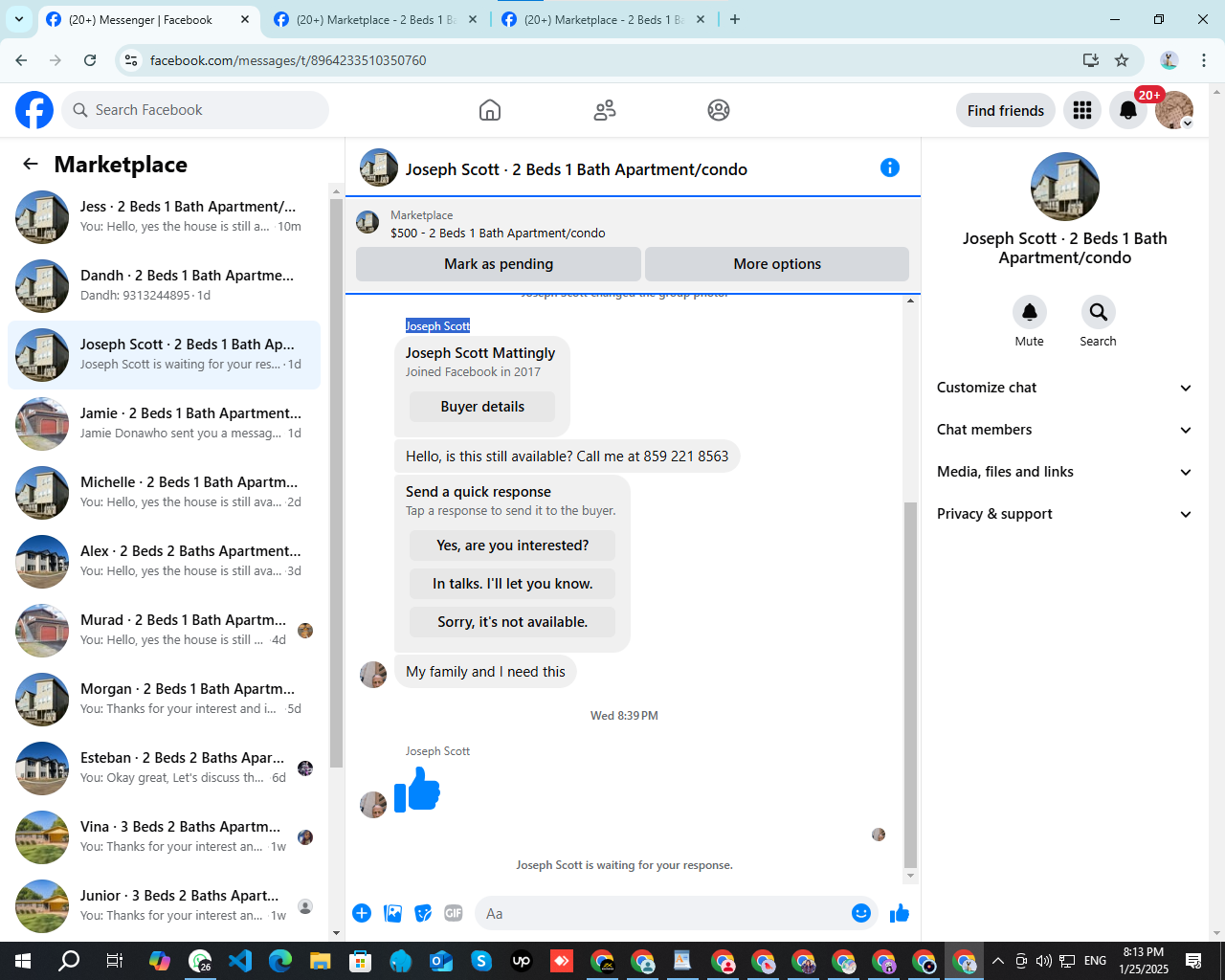Screen dimensions: 1225x980
Task: Search in conversation using the magnifier icon
Action: pos(1099,312)
